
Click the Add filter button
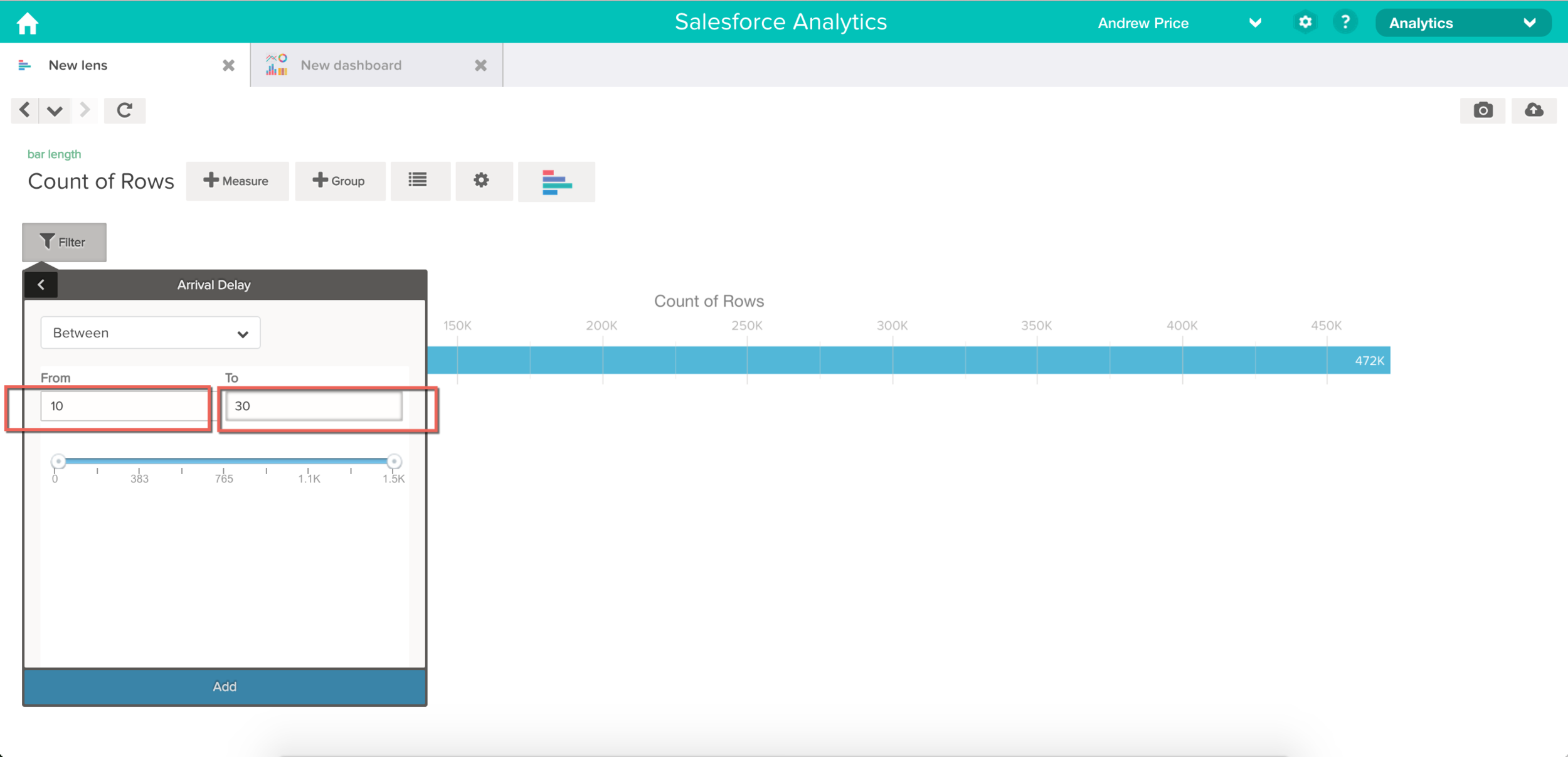pos(225,687)
